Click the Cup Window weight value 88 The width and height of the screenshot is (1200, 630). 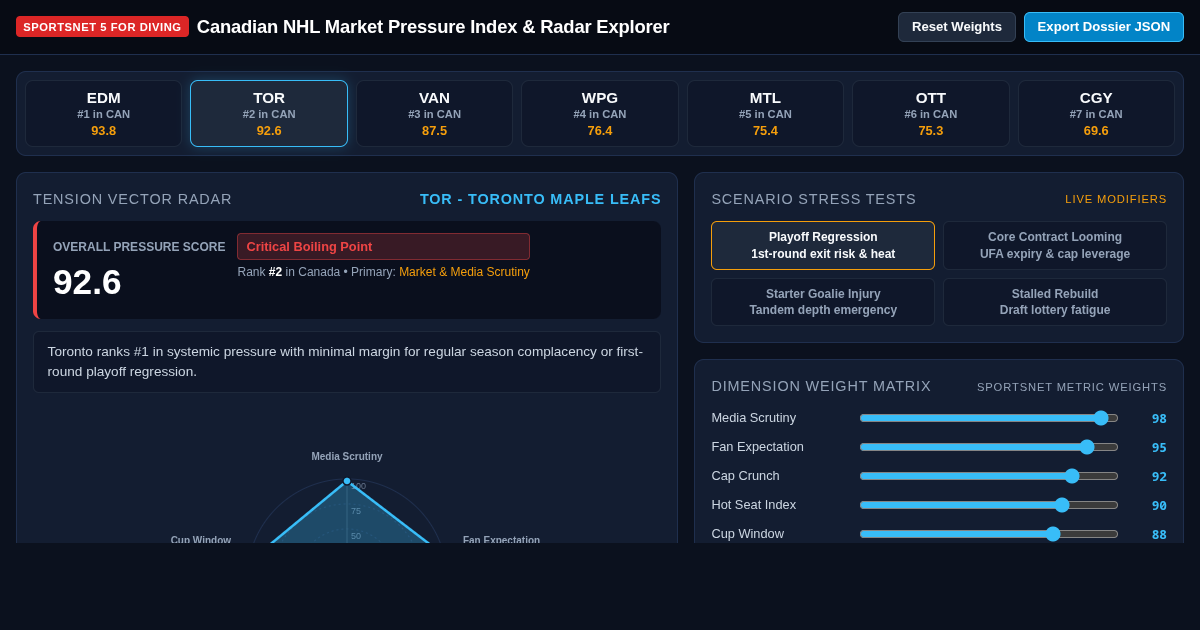(1159, 535)
